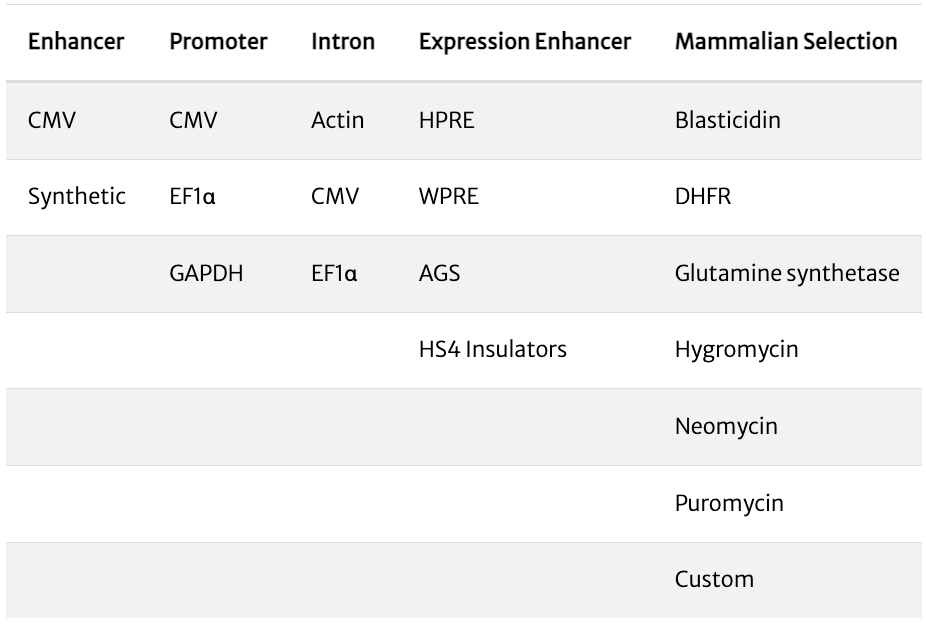The height and width of the screenshot is (628, 926).
Task: Click the Expression Enhancer column header
Action: point(525,42)
